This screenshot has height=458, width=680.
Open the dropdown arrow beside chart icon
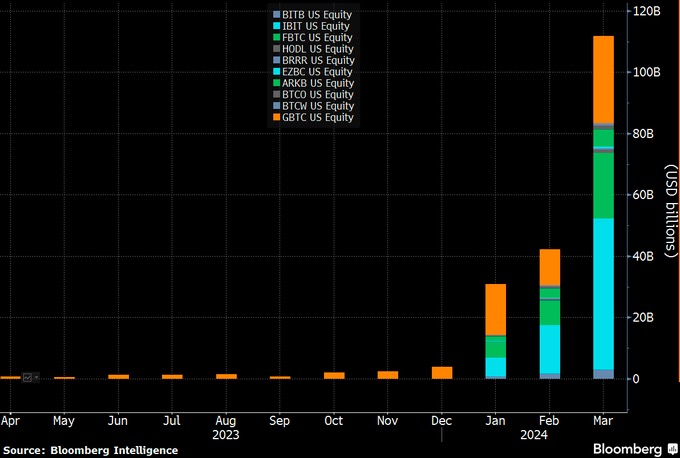36,378
